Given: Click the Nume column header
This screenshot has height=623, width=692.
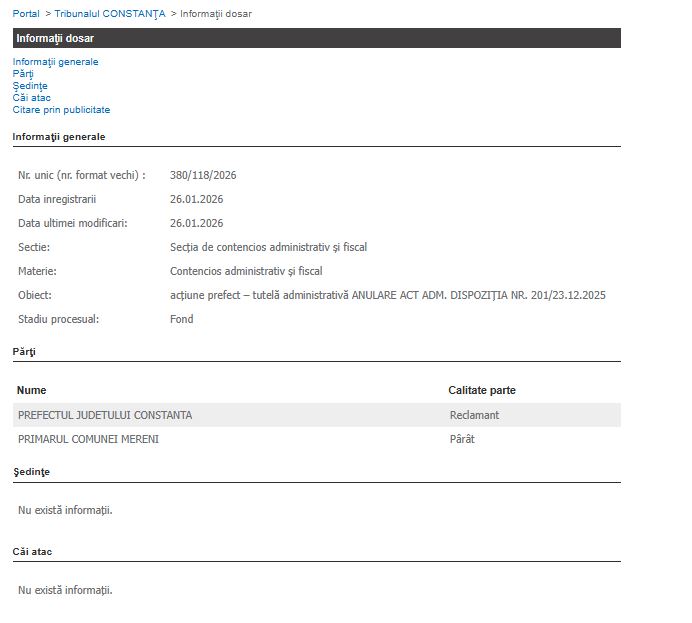Looking at the screenshot, I should coord(32,390).
